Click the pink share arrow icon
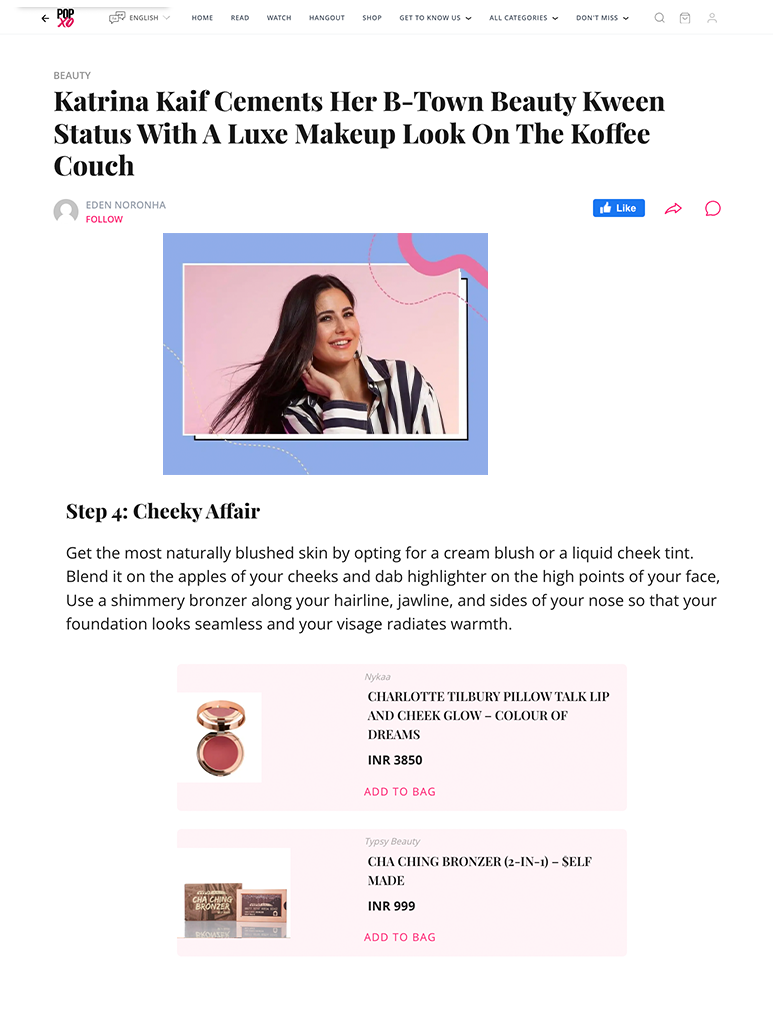 click(673, 208)
